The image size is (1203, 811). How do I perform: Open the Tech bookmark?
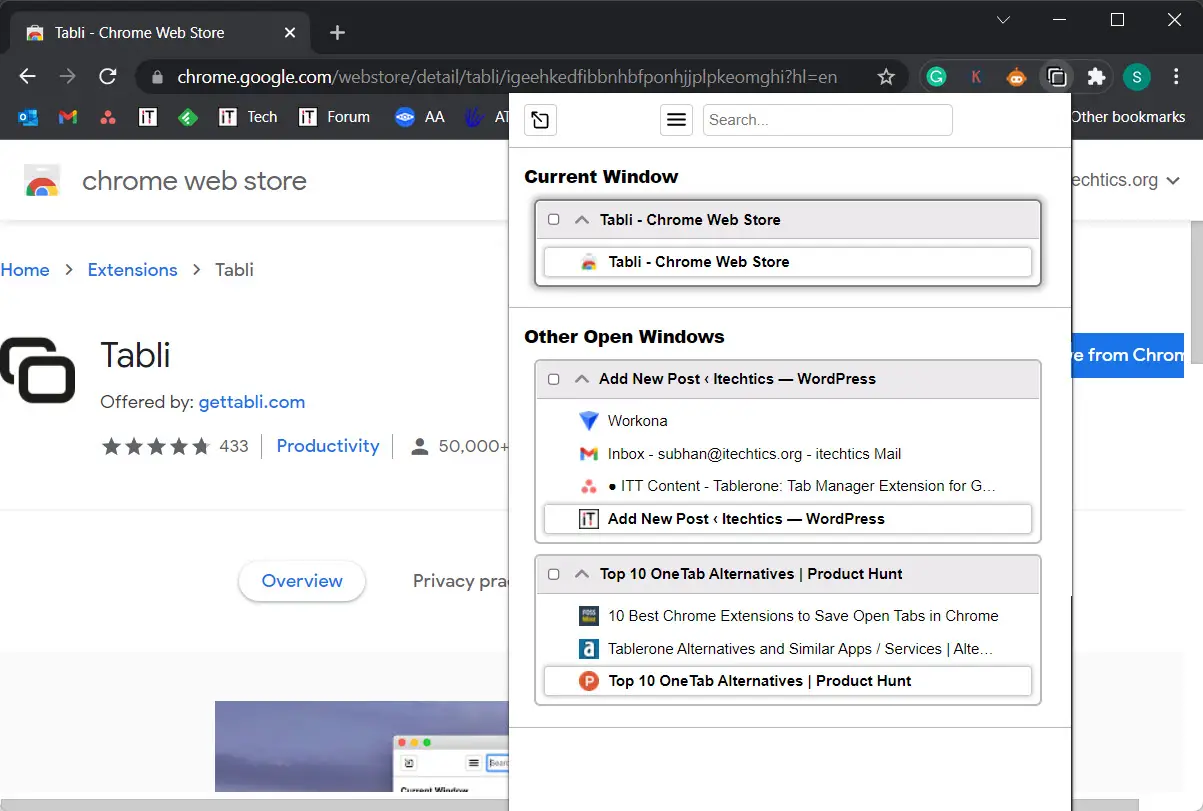[248, 117]
